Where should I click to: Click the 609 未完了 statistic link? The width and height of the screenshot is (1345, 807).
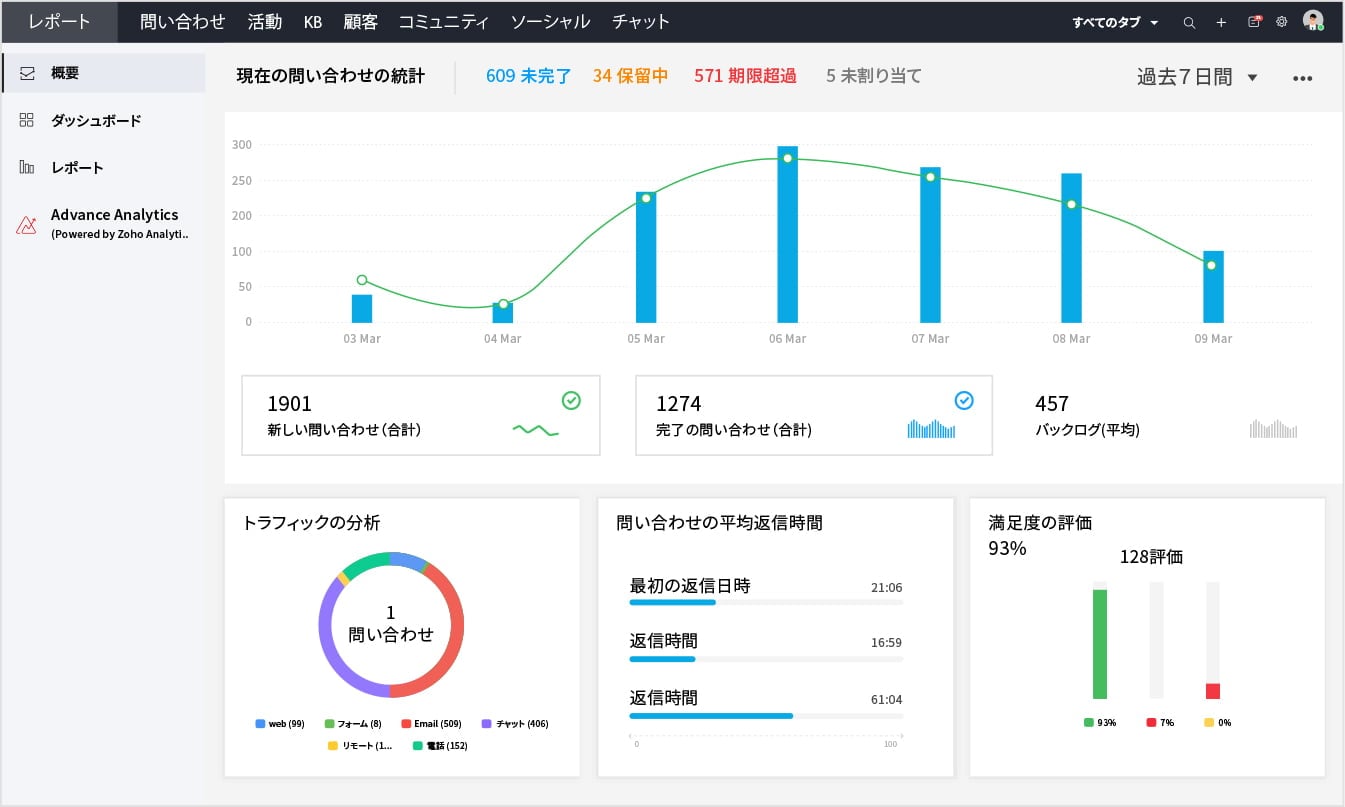click(528, 76)
